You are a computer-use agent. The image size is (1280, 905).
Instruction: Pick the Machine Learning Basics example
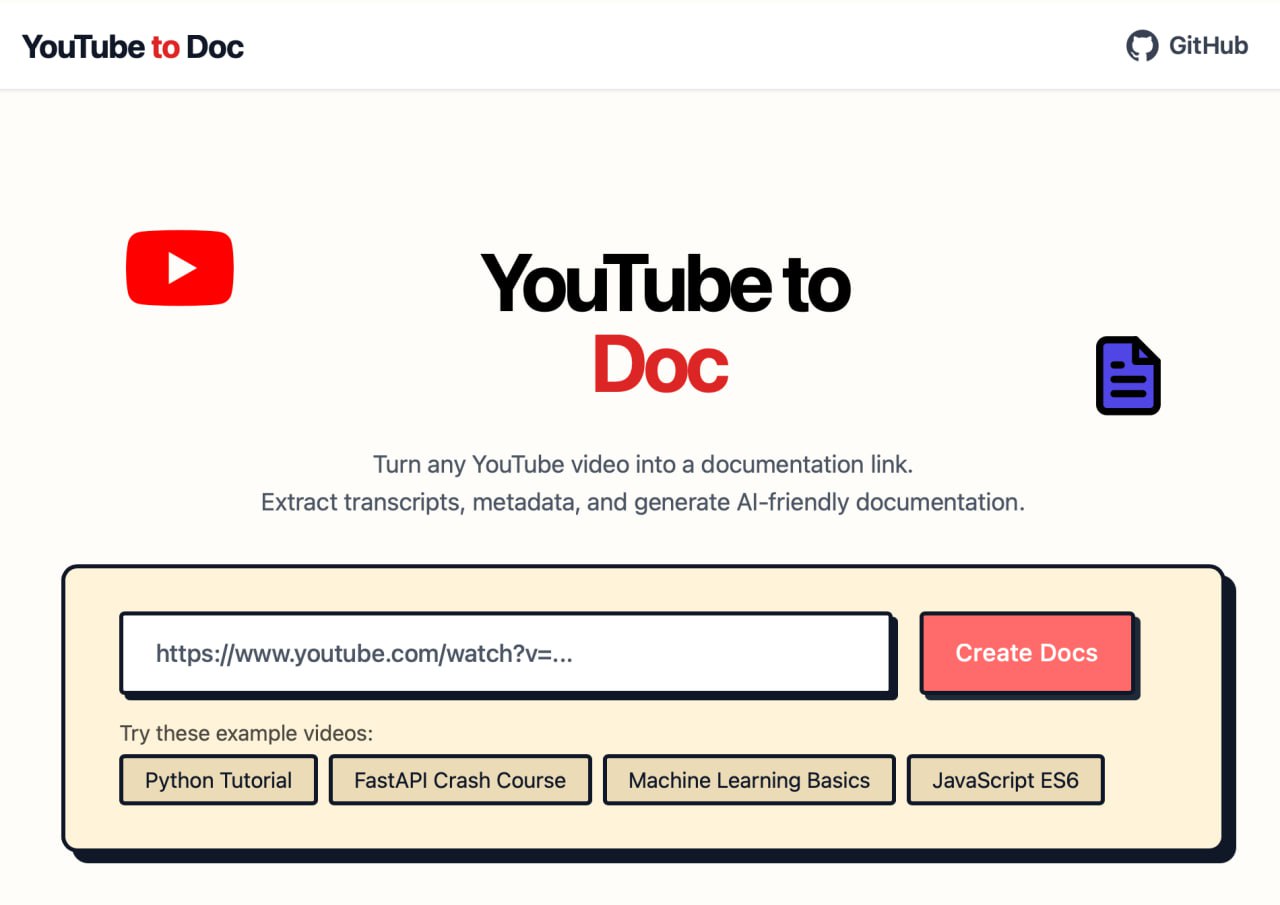coord(749,780)
